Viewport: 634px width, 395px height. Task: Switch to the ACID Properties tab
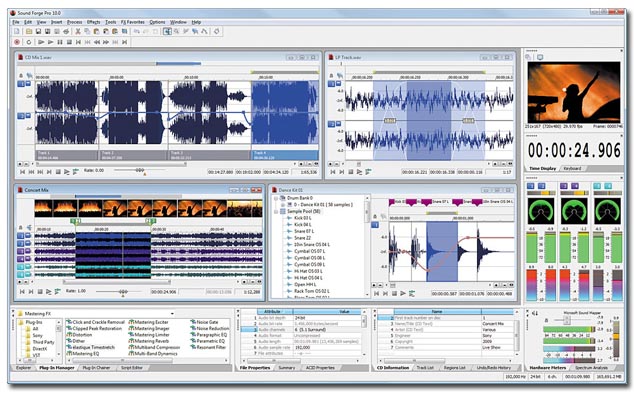pos(320,368)
